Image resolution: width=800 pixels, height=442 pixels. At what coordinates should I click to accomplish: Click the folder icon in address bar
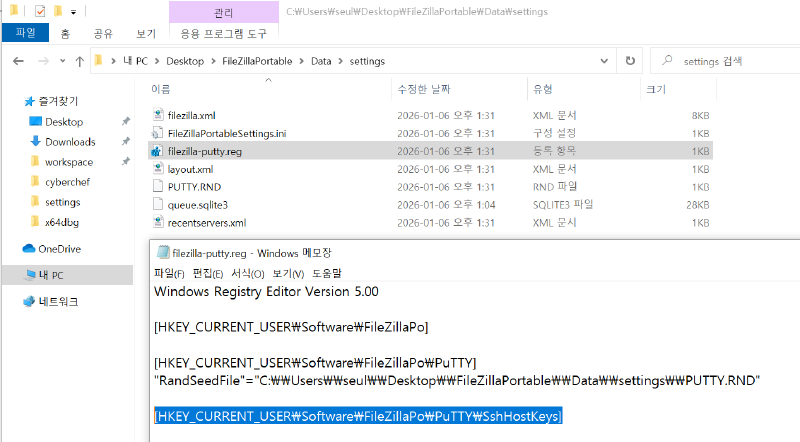coord(99,61)
